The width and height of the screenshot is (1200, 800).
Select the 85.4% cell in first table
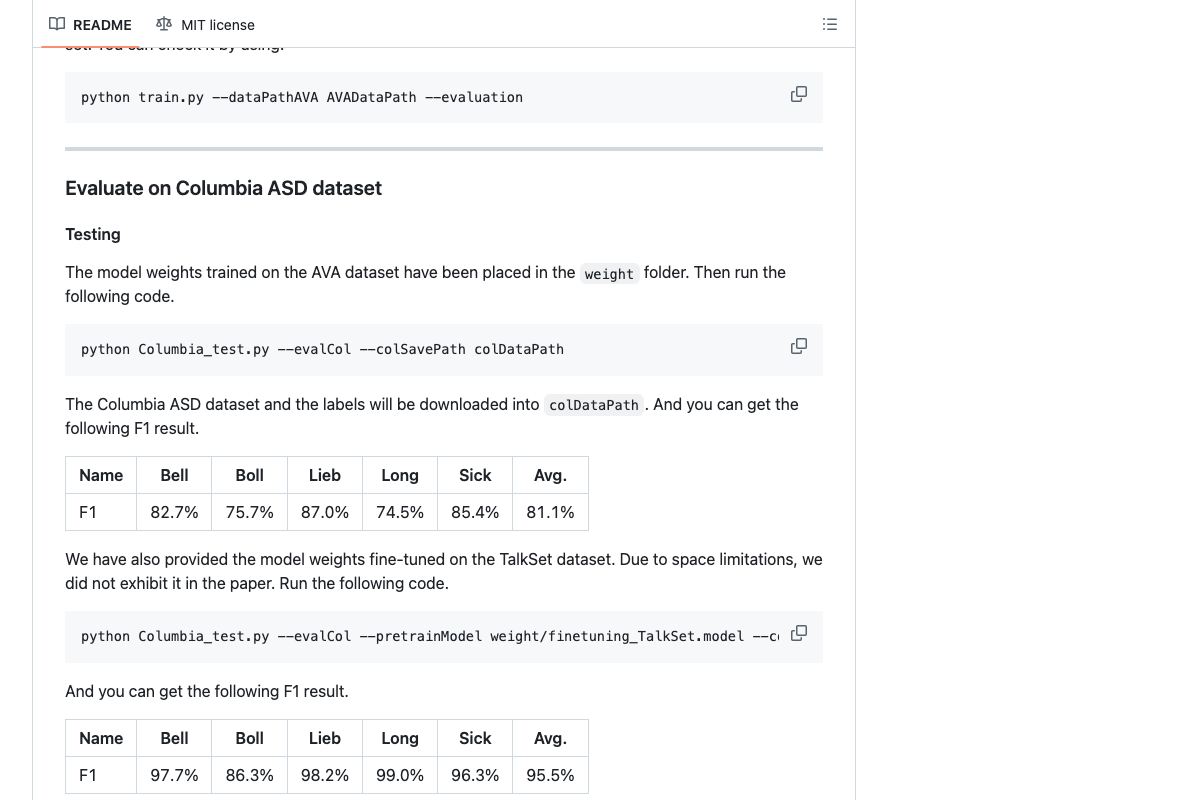point(475,512)
